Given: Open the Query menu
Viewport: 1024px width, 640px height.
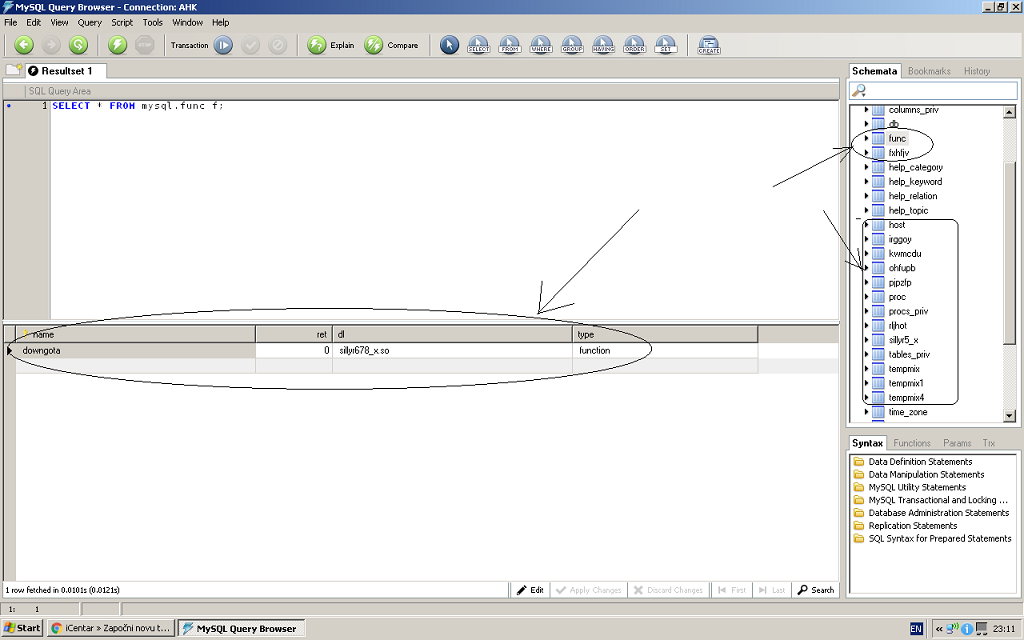Looking at the screenshot, I should click(89, 22).
